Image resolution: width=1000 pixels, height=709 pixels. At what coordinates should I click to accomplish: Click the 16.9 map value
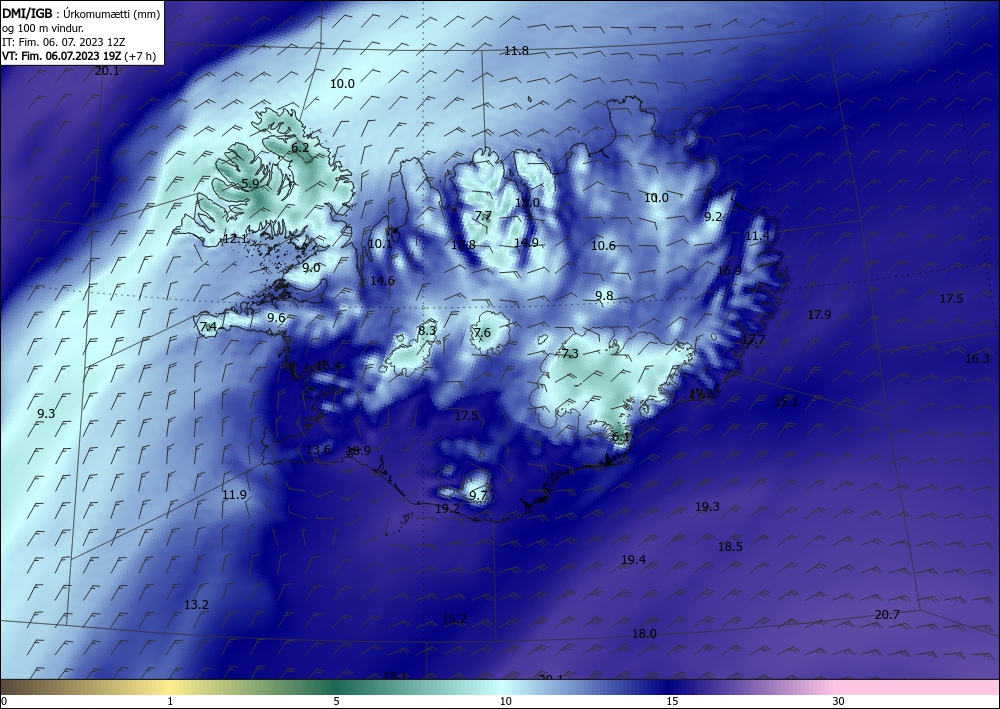click(729, 270)
